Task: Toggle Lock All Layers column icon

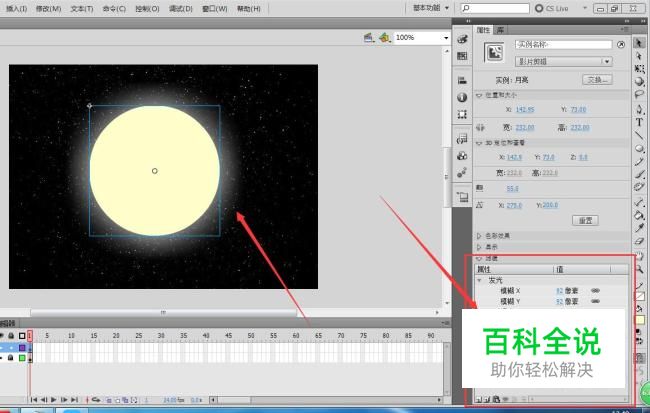Action: tap(11, 335)
